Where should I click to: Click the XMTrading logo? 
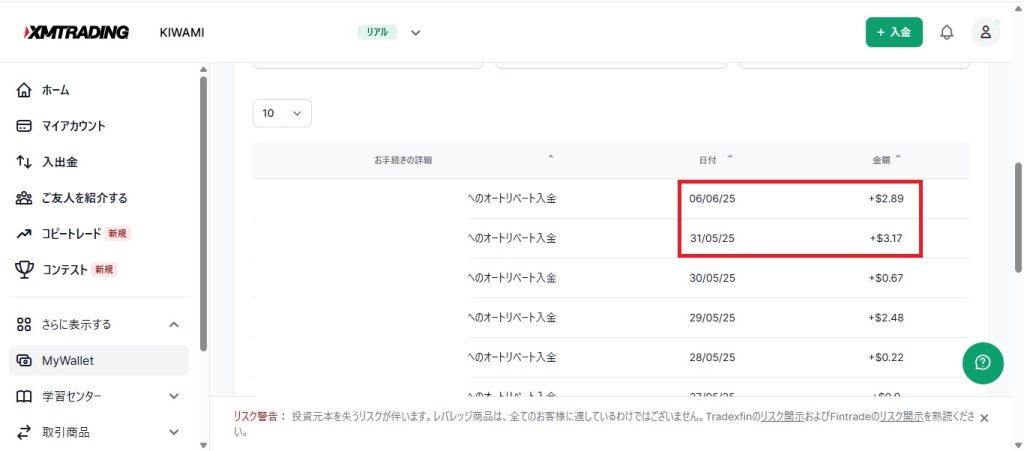(76, 32)
